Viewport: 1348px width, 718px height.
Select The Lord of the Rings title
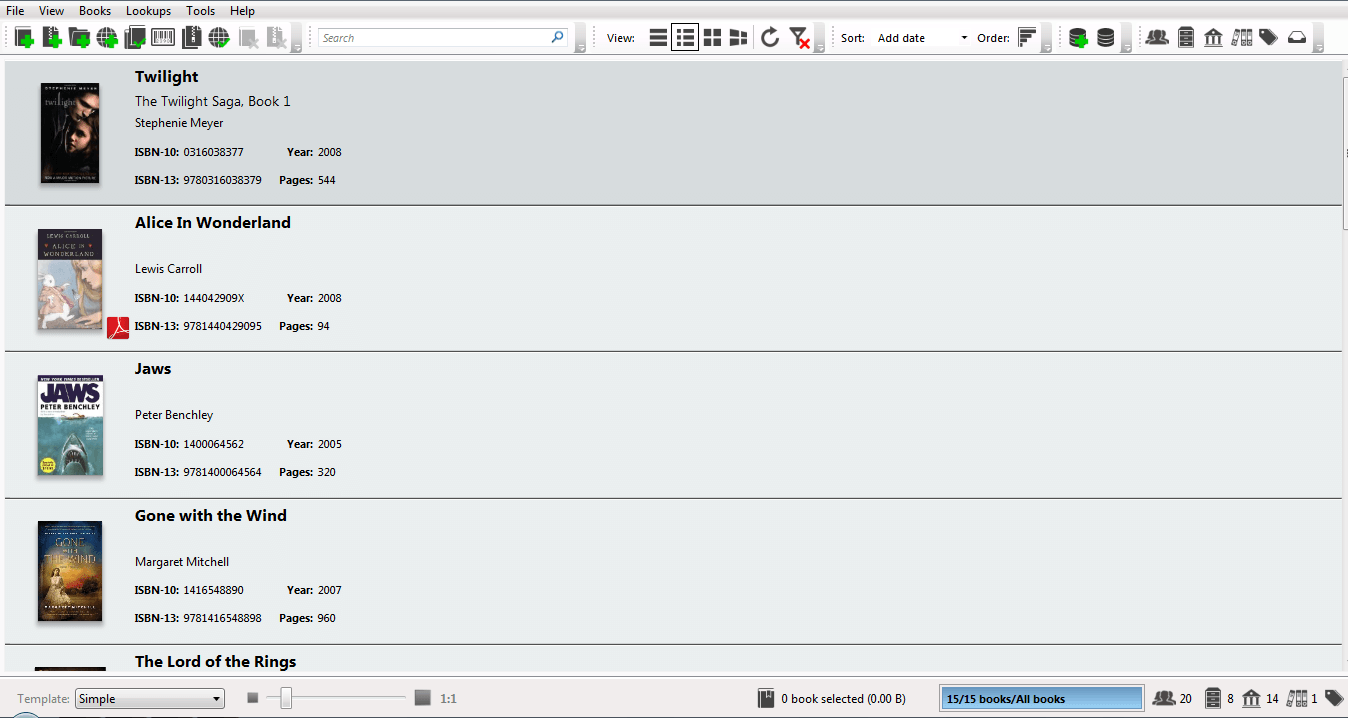(x=216, y=662)
